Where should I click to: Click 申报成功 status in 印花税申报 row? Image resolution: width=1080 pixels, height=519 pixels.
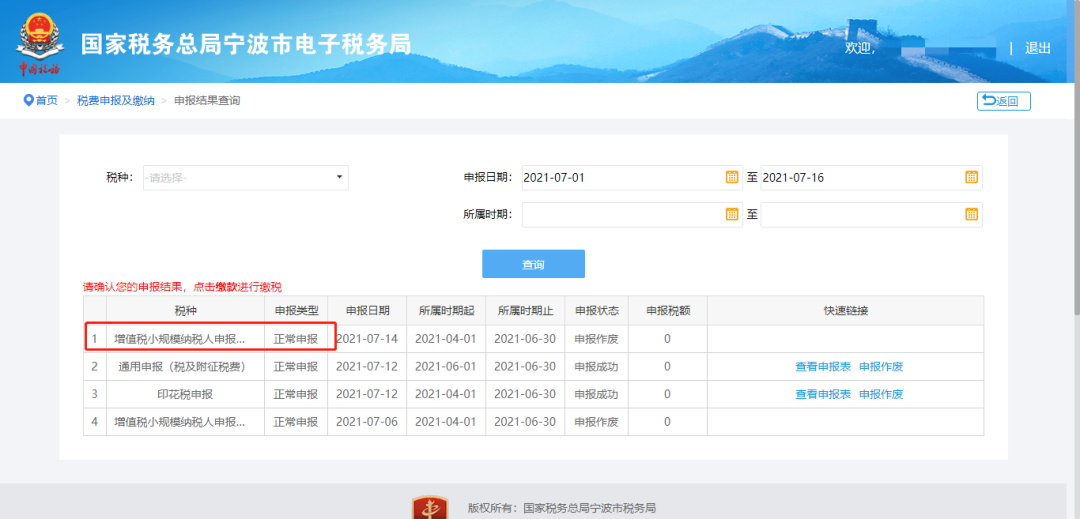point(596,394)
